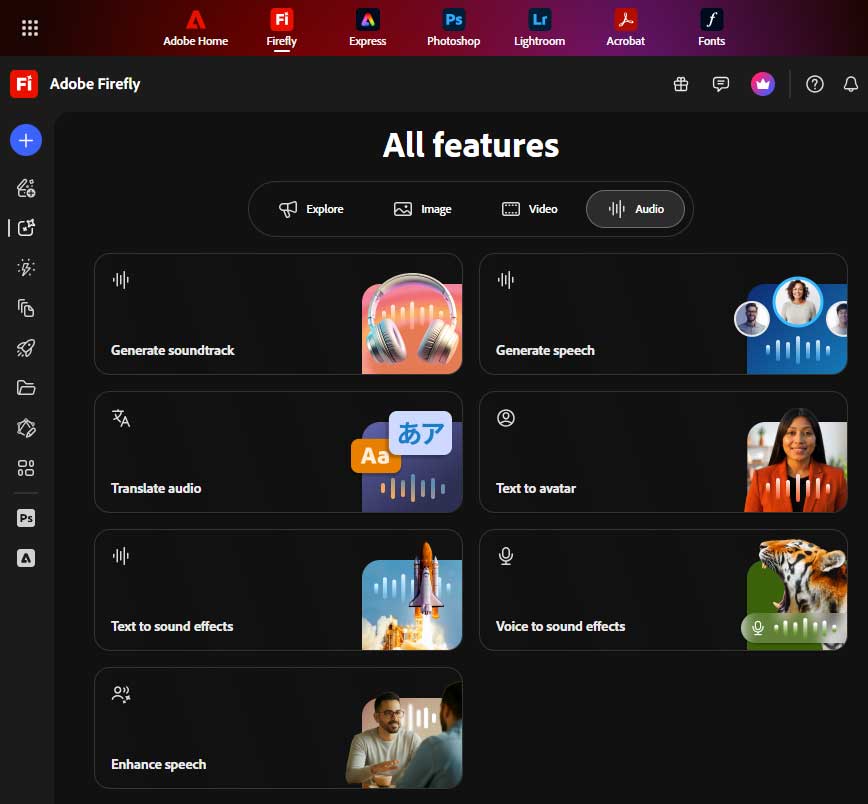Open the feedback chat bubble icon
868x804 pixels.
[x=721, y=84]
